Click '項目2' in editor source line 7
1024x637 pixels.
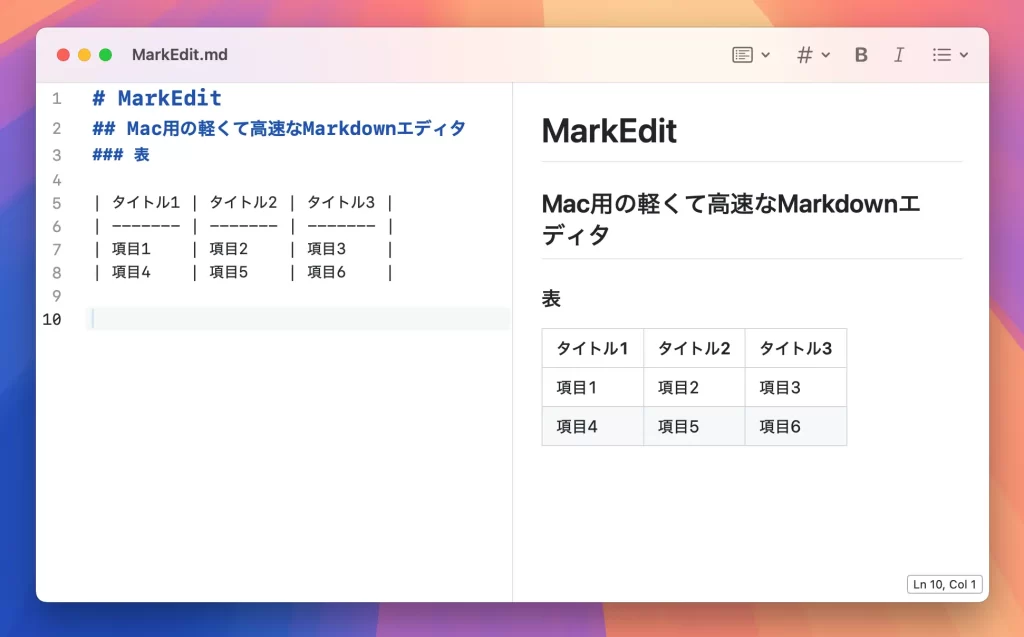[229, 249]
